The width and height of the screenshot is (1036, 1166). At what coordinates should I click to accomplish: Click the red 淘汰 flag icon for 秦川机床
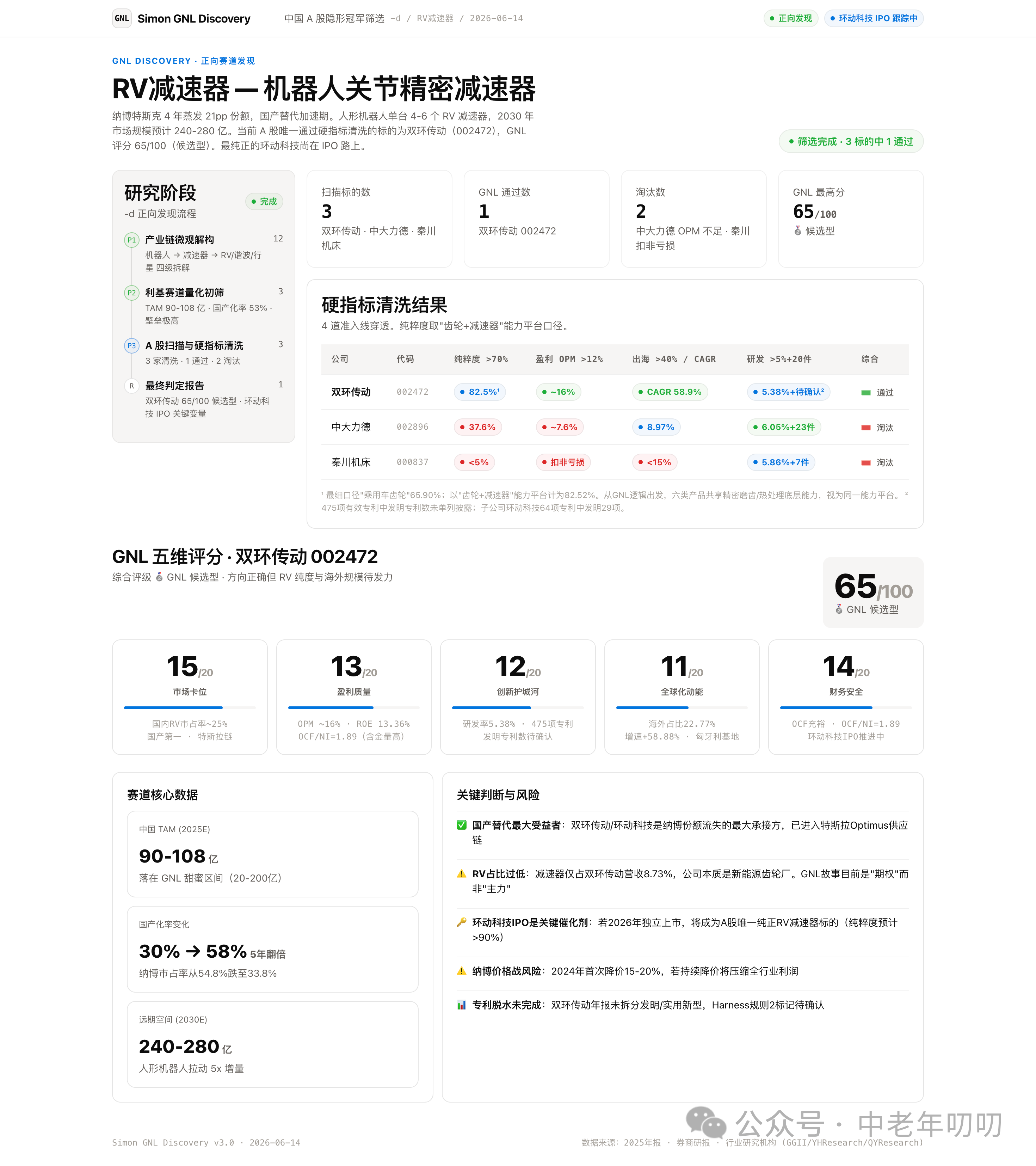pos(866,463)
